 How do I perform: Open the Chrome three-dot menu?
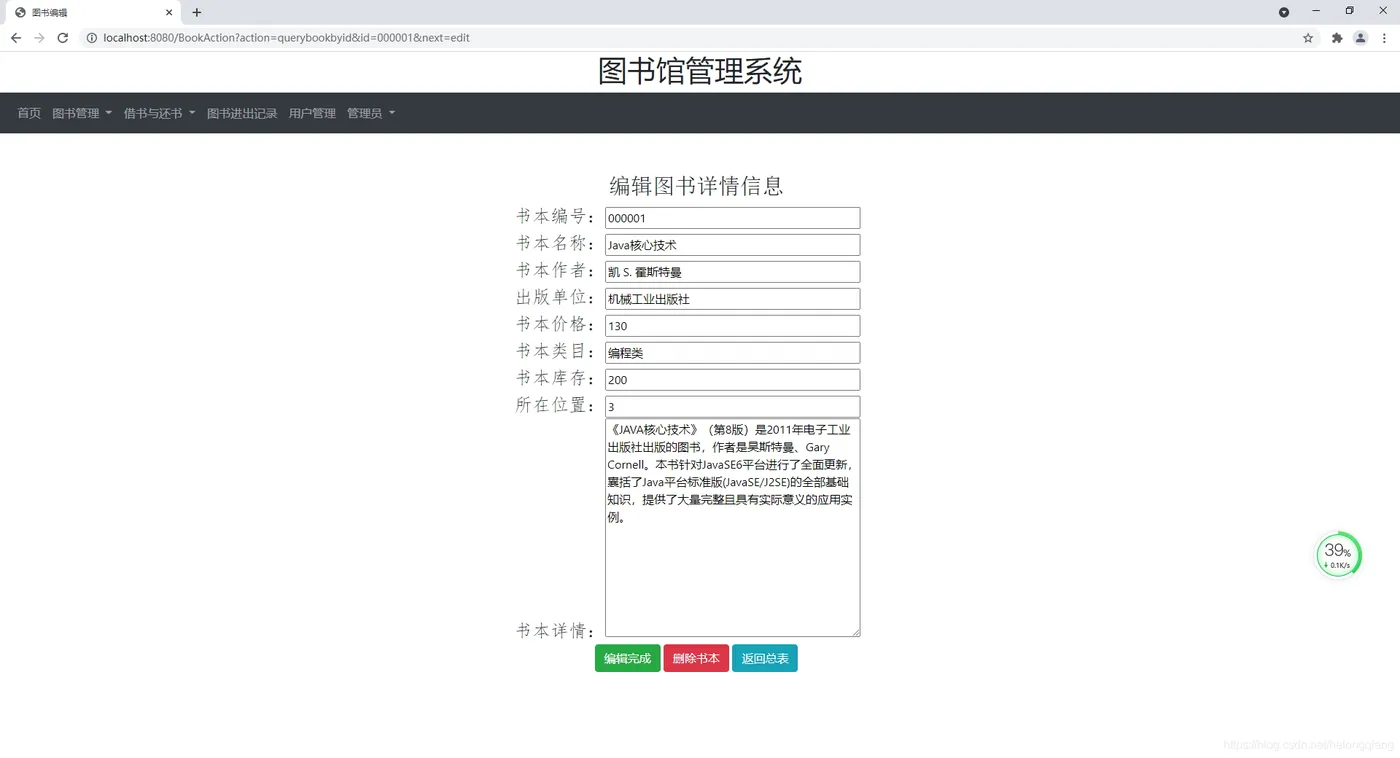(1384, 38)
